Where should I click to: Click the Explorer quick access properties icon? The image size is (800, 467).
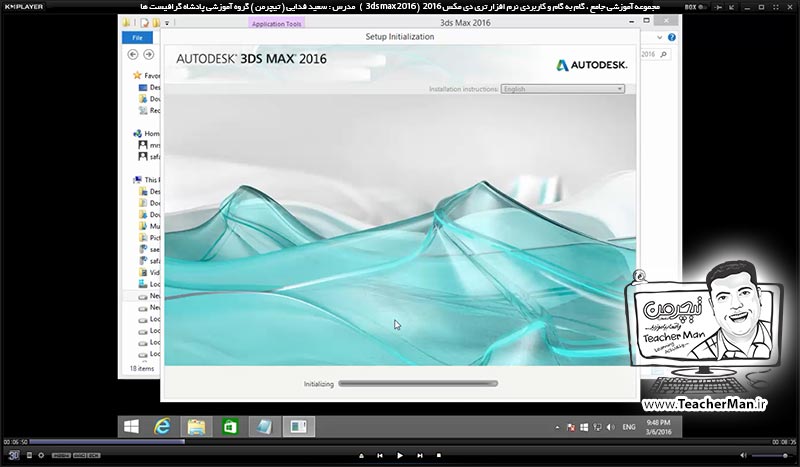[x=145, y=23]
